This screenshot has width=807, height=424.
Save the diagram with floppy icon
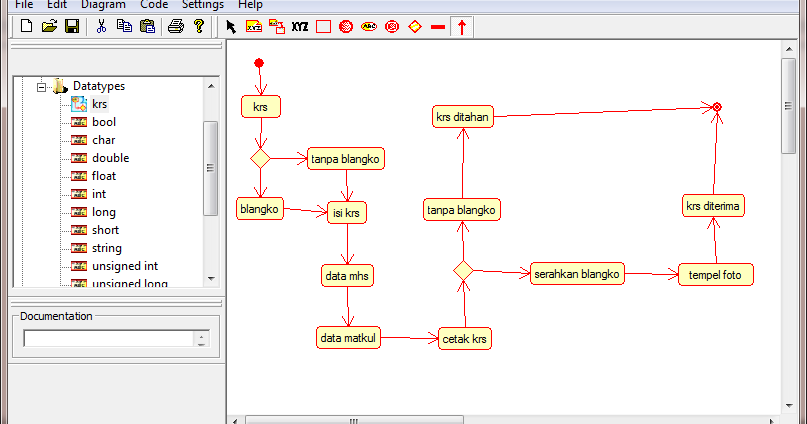coord(72,26)
